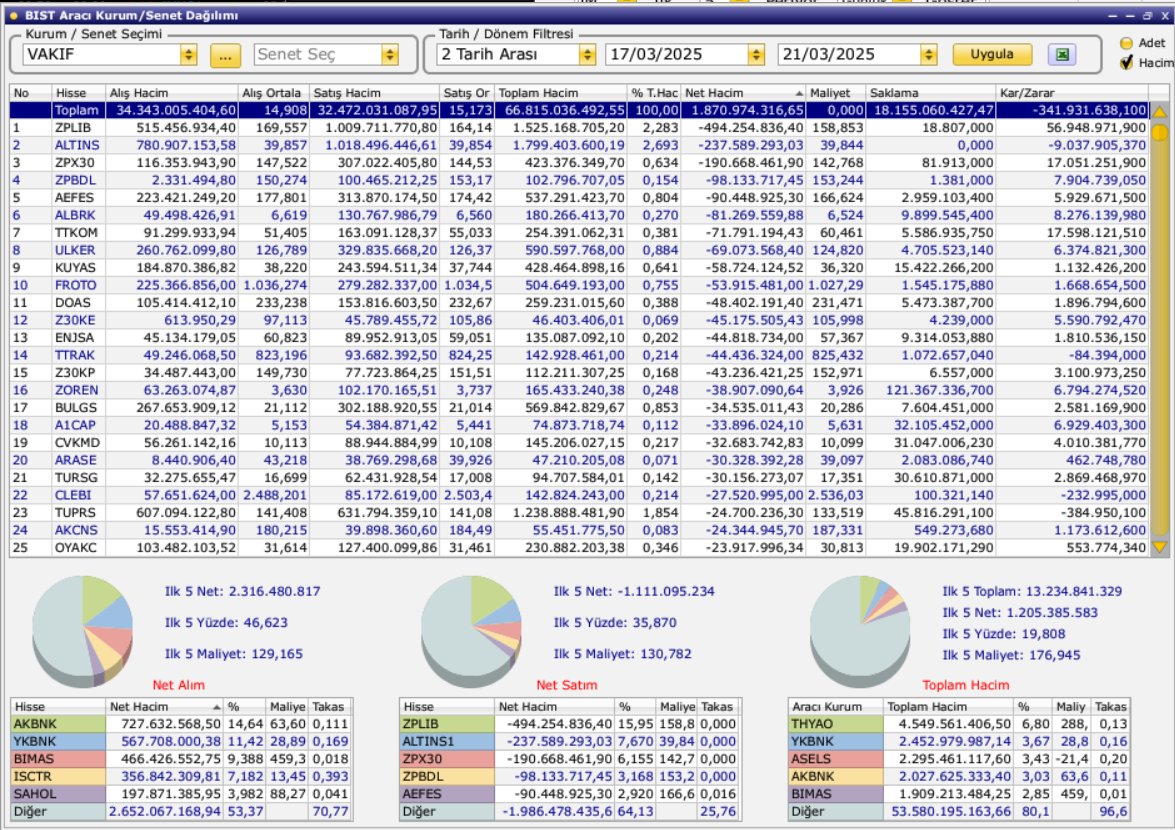Screen dimensions: 1175x830
Task: Open the 21/03/2025 end date picker
Action: (929, 55)
